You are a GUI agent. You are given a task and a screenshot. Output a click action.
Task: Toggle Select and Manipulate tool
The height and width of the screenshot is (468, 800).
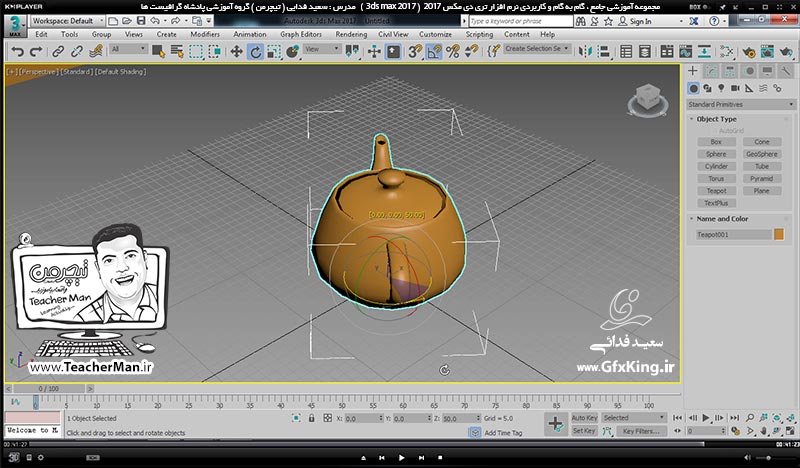point(374,52)
